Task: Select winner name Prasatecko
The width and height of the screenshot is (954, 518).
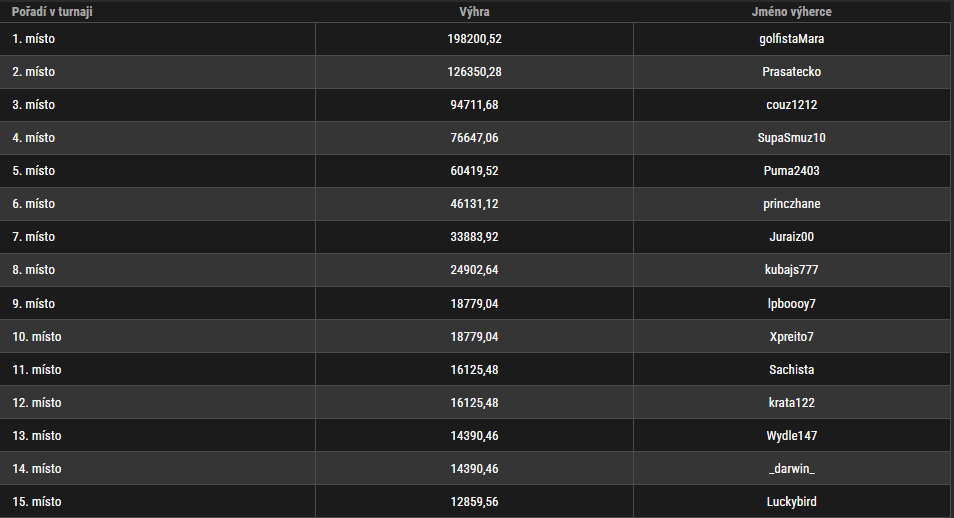Action: [x=792, y=72]
